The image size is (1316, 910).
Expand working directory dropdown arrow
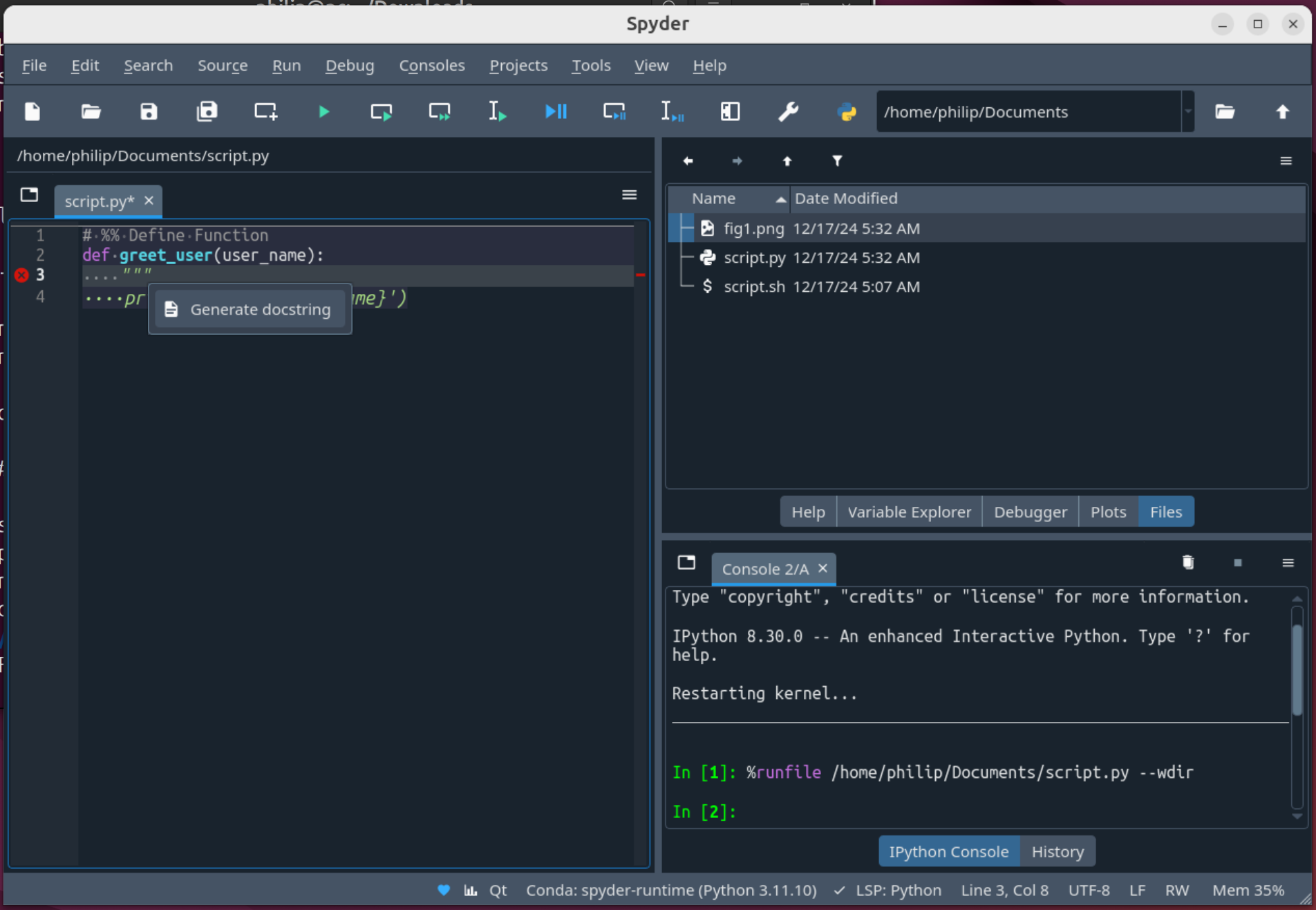(1188, 111)
